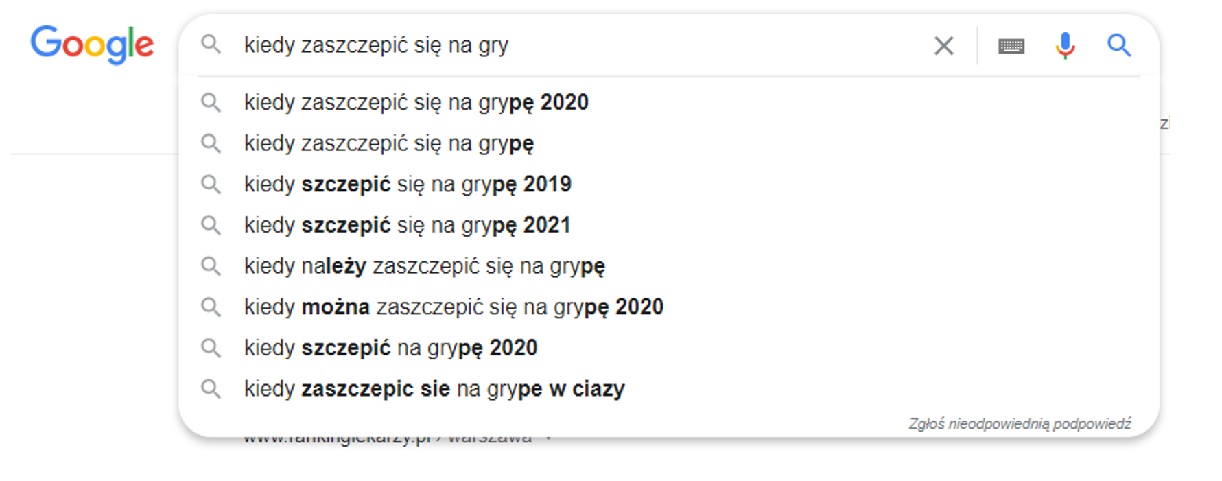Click the gray magnifier inside search box
Viewport: 1222px width, 481px height.
coord(210,45)
